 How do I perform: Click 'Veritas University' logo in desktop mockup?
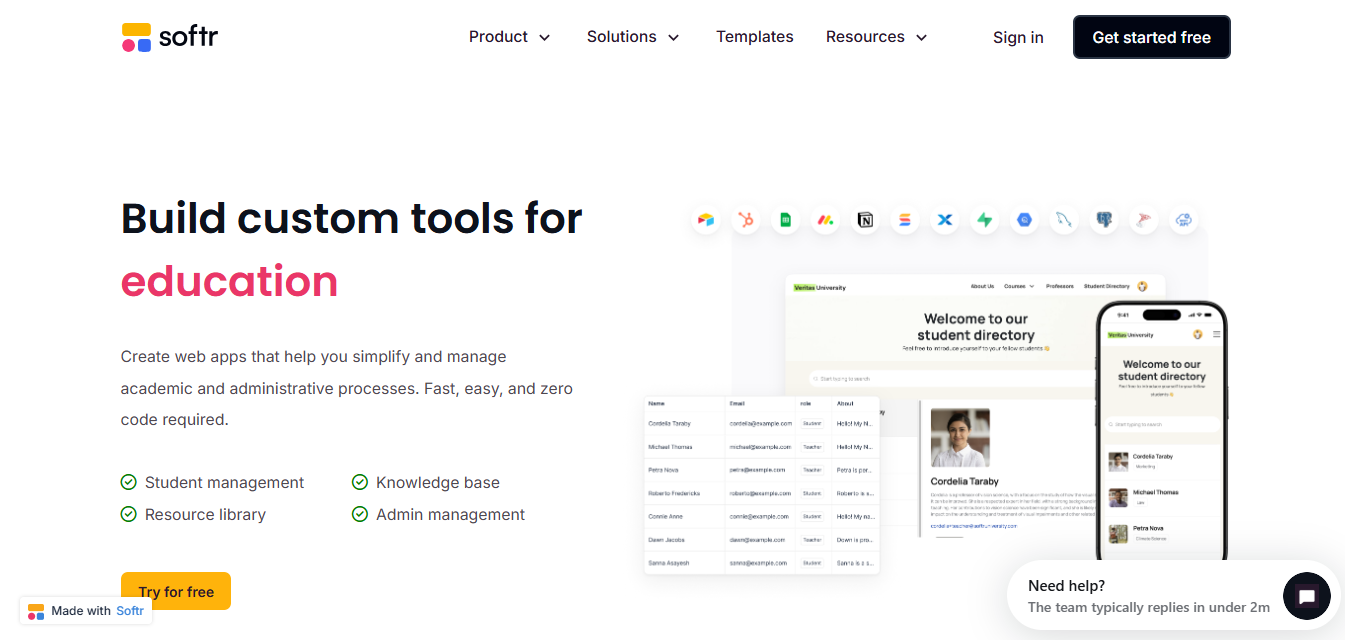click(x=819, y=287)
